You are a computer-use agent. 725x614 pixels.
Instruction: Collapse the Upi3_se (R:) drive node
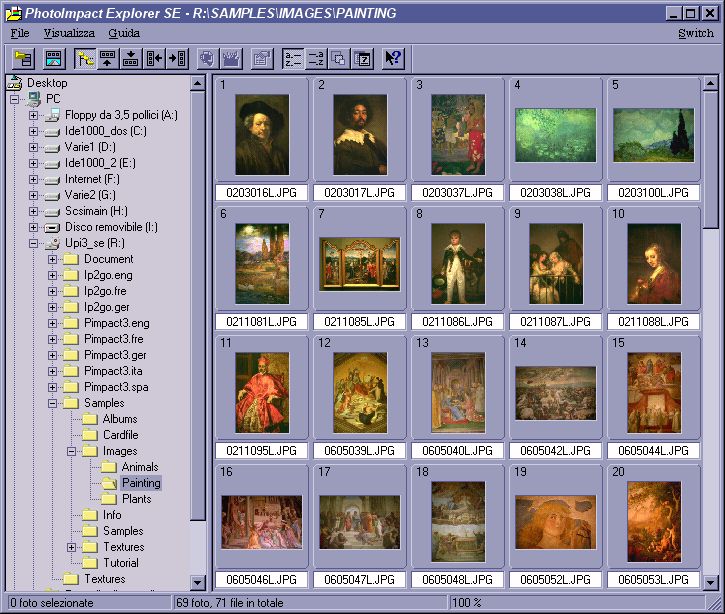coord(33,243)
